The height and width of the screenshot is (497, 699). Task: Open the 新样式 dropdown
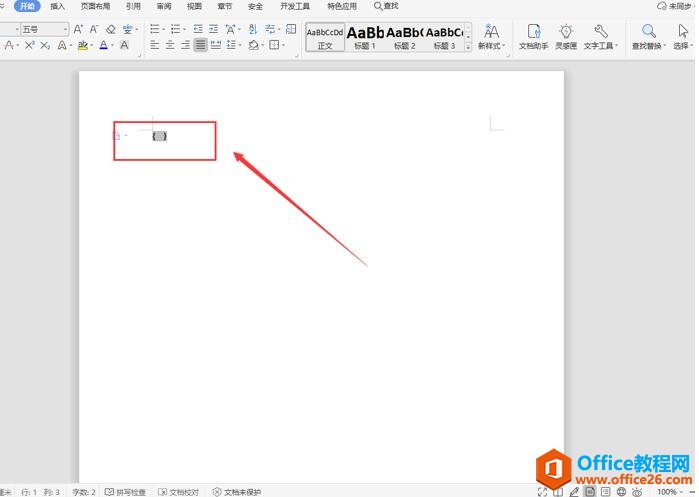[x=491, y=37]
